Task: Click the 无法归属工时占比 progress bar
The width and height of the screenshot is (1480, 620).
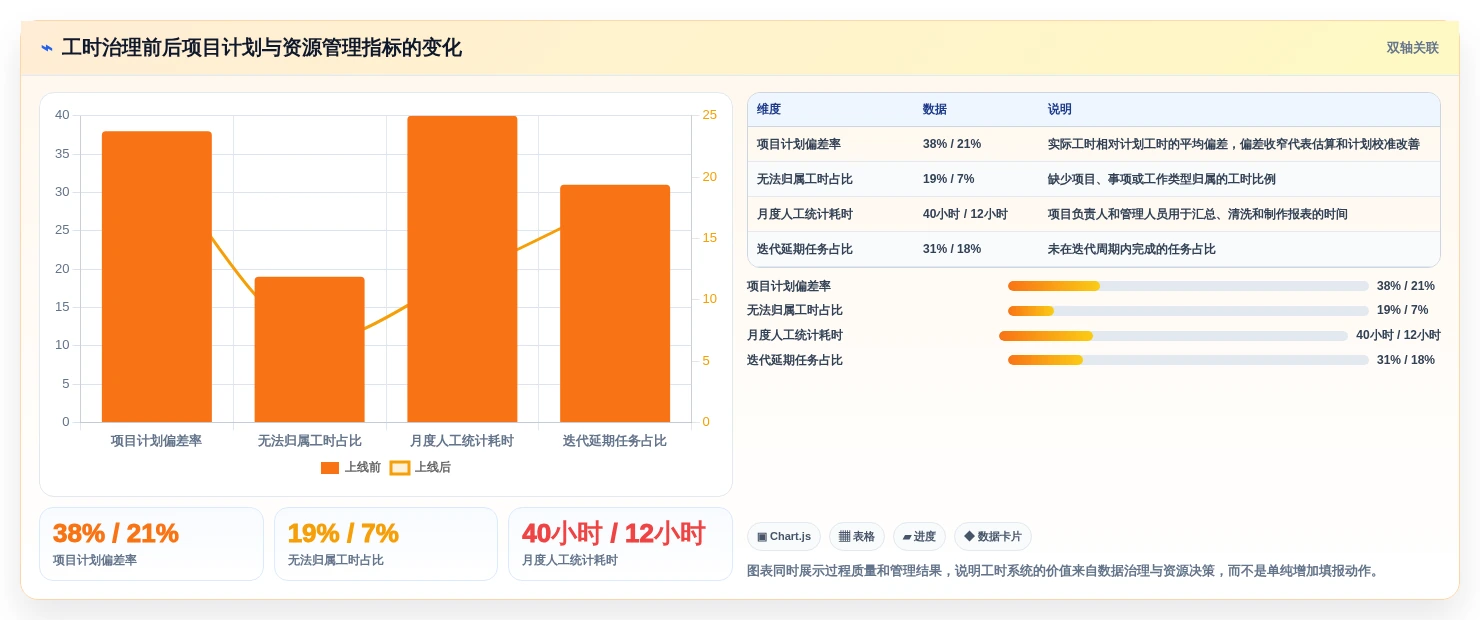Action: coord(1188,311)
